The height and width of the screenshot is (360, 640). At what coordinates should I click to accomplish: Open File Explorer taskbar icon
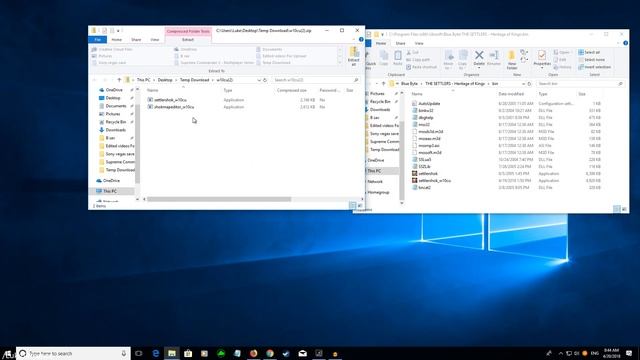pos(172,353)
